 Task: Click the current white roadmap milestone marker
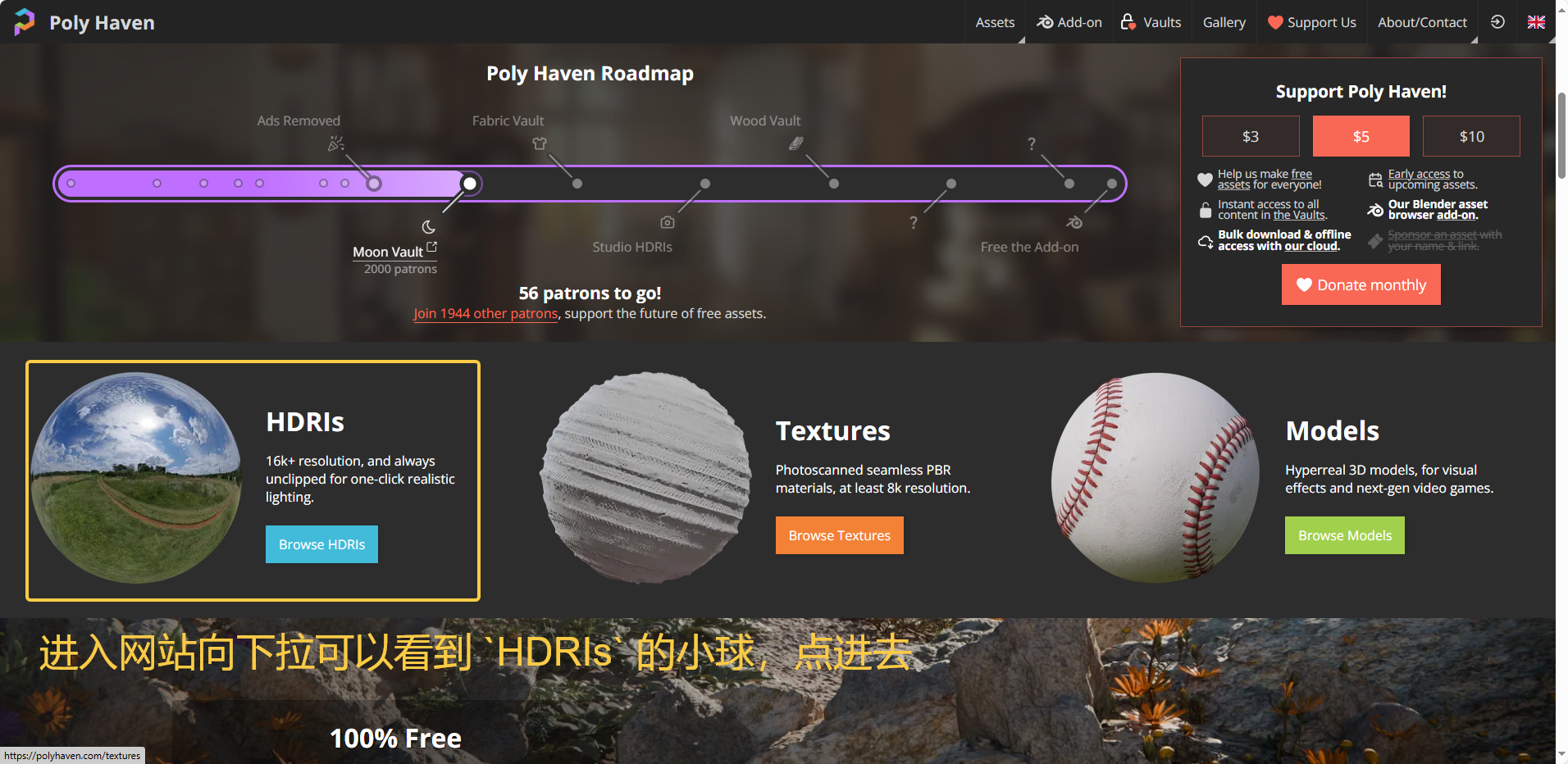point(470,184)
